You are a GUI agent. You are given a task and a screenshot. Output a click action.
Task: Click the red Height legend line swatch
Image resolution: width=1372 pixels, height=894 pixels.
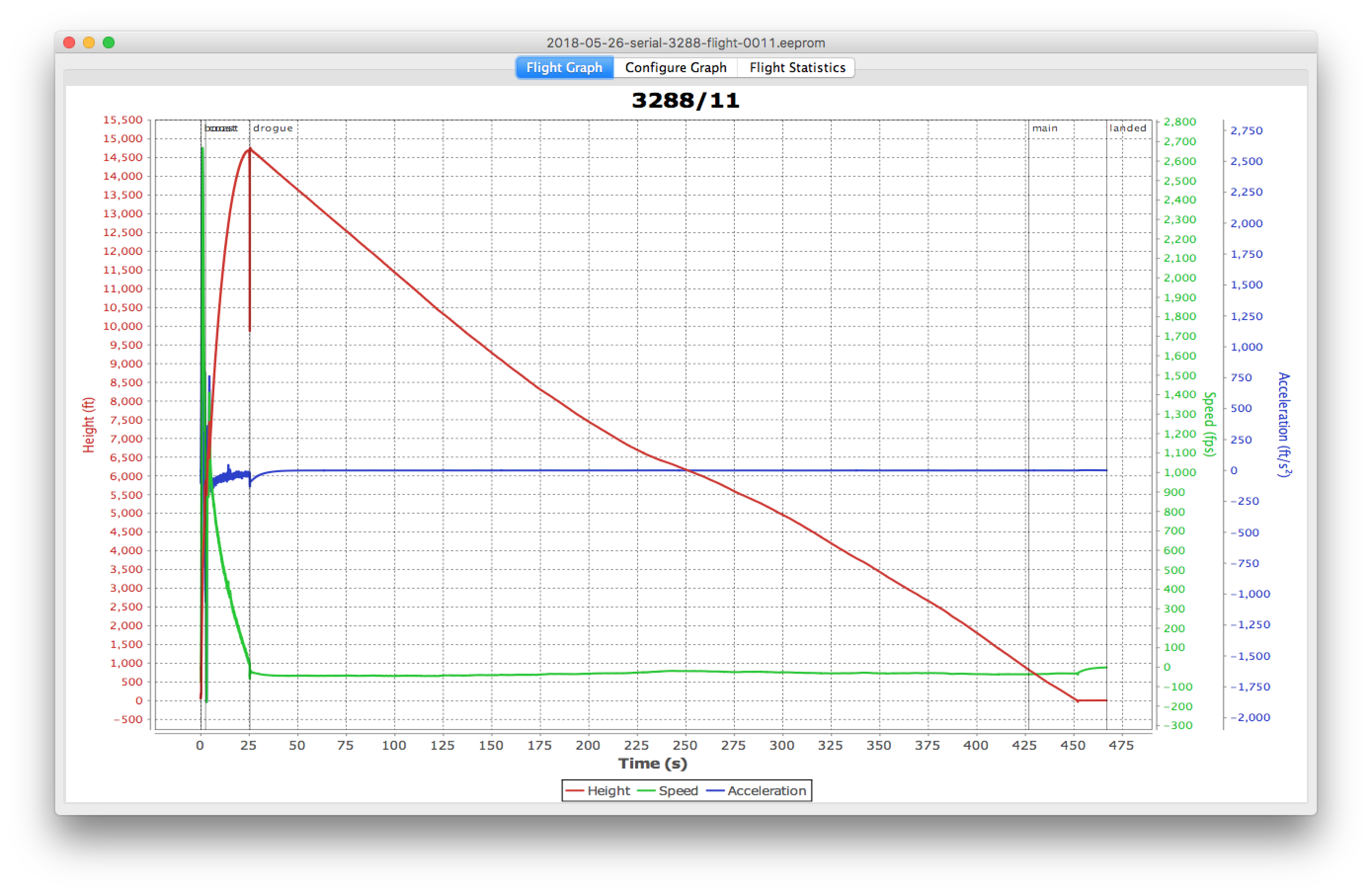point(575,791)
